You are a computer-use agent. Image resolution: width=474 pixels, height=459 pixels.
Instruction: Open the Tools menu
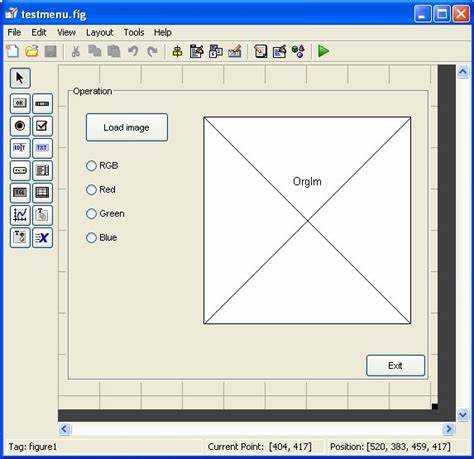(134, 32)
